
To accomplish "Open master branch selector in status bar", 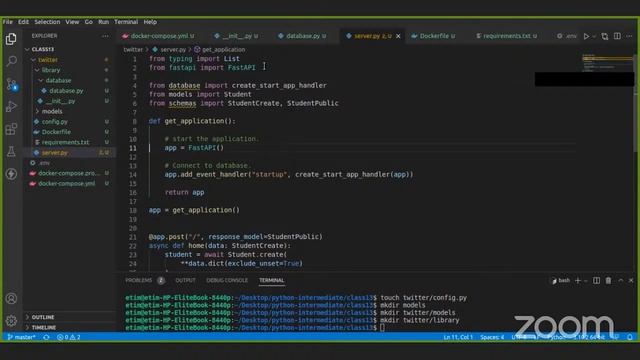I will (21, 337).
